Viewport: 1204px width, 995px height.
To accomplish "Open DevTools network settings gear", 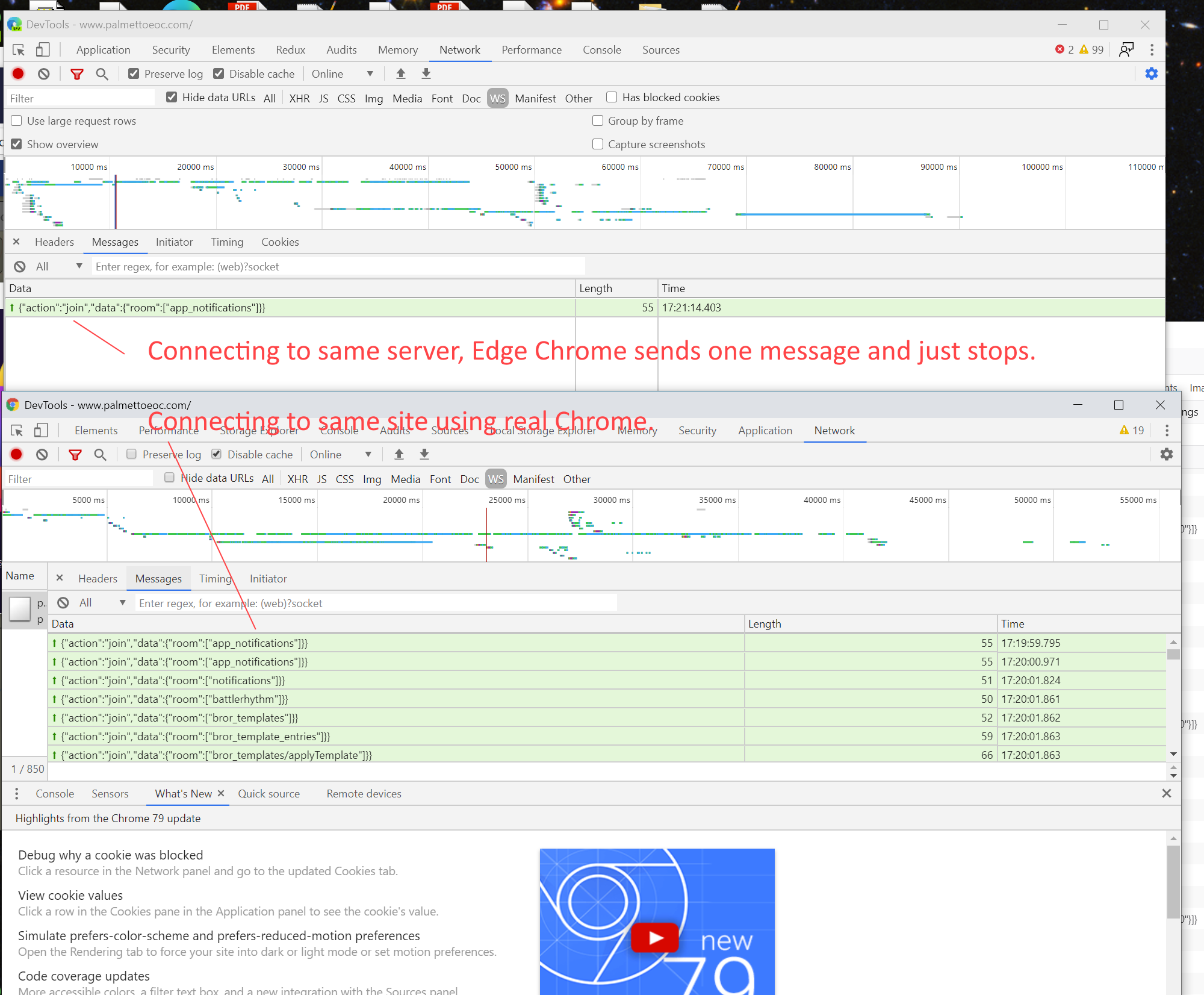I will pyautogui.click(x=1151, y=73).
